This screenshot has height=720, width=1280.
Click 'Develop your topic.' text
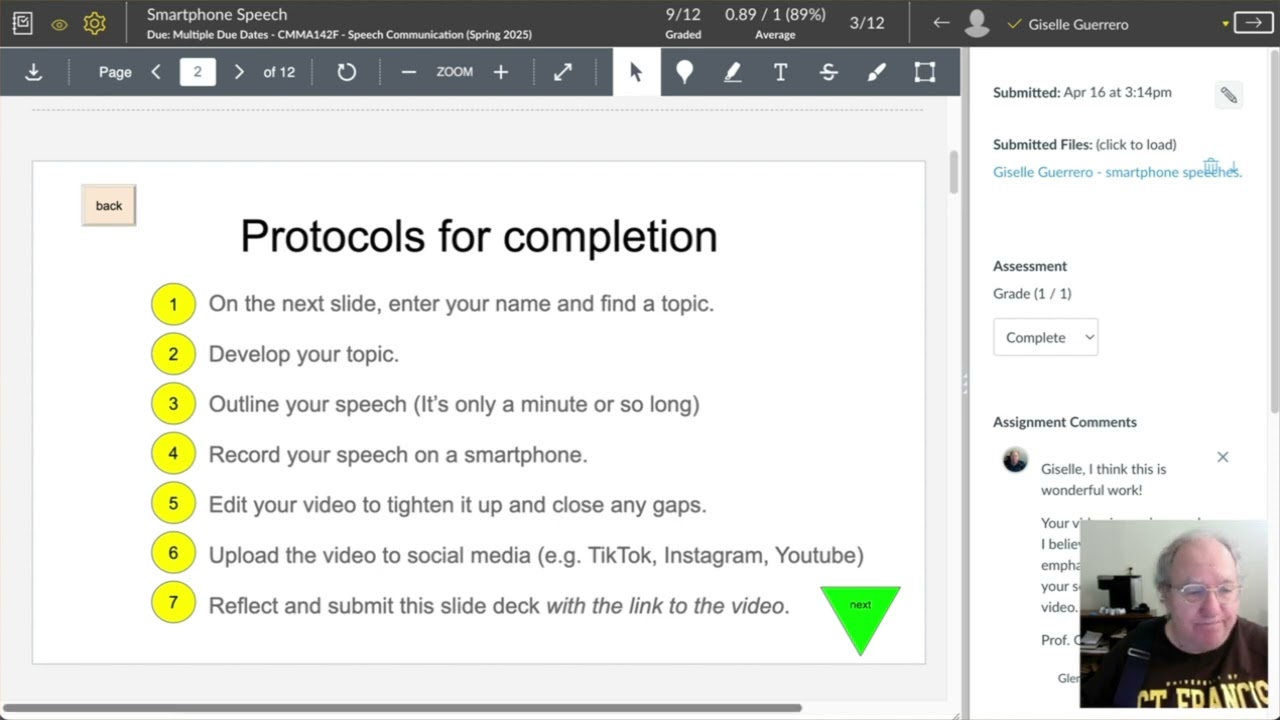pos(304,354)
